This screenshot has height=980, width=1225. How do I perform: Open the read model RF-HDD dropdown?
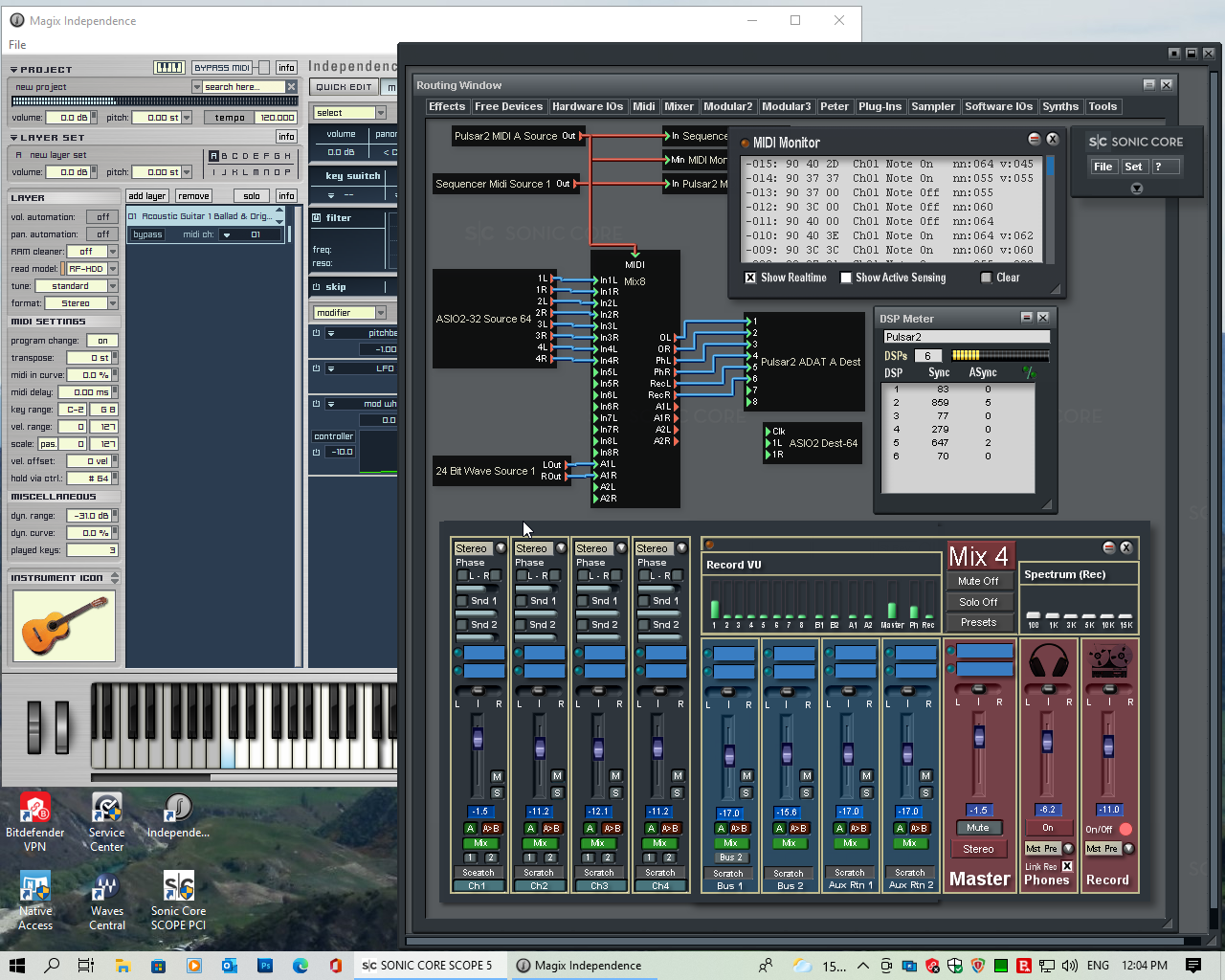tap(112, 269)
